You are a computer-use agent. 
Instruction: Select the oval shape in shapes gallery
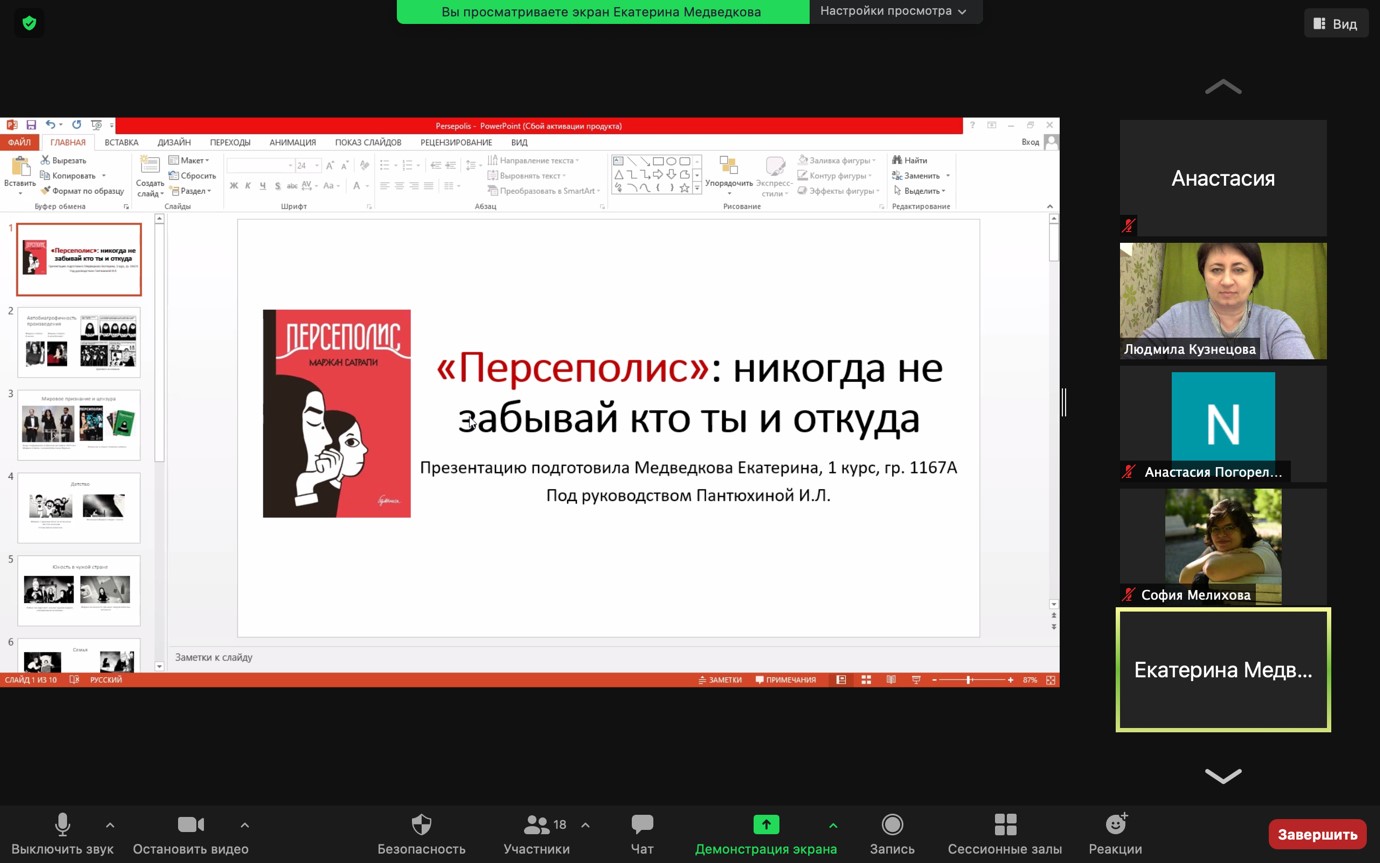(x=671, y=161)
